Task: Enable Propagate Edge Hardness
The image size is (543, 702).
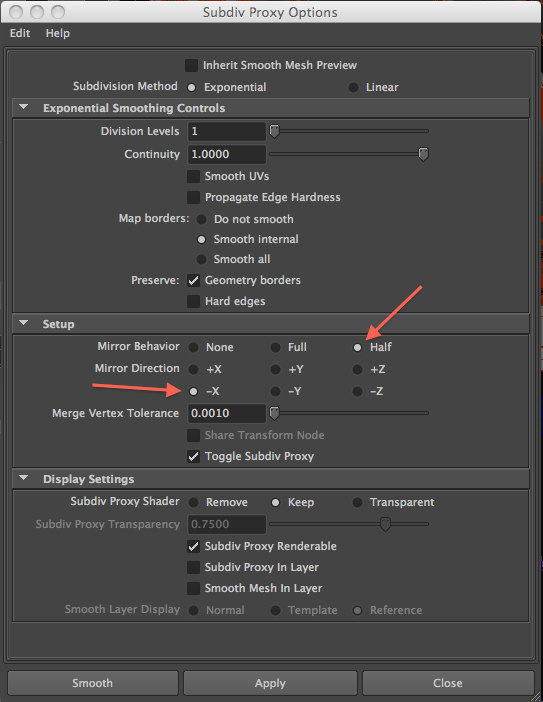Action: coord(193,197)
